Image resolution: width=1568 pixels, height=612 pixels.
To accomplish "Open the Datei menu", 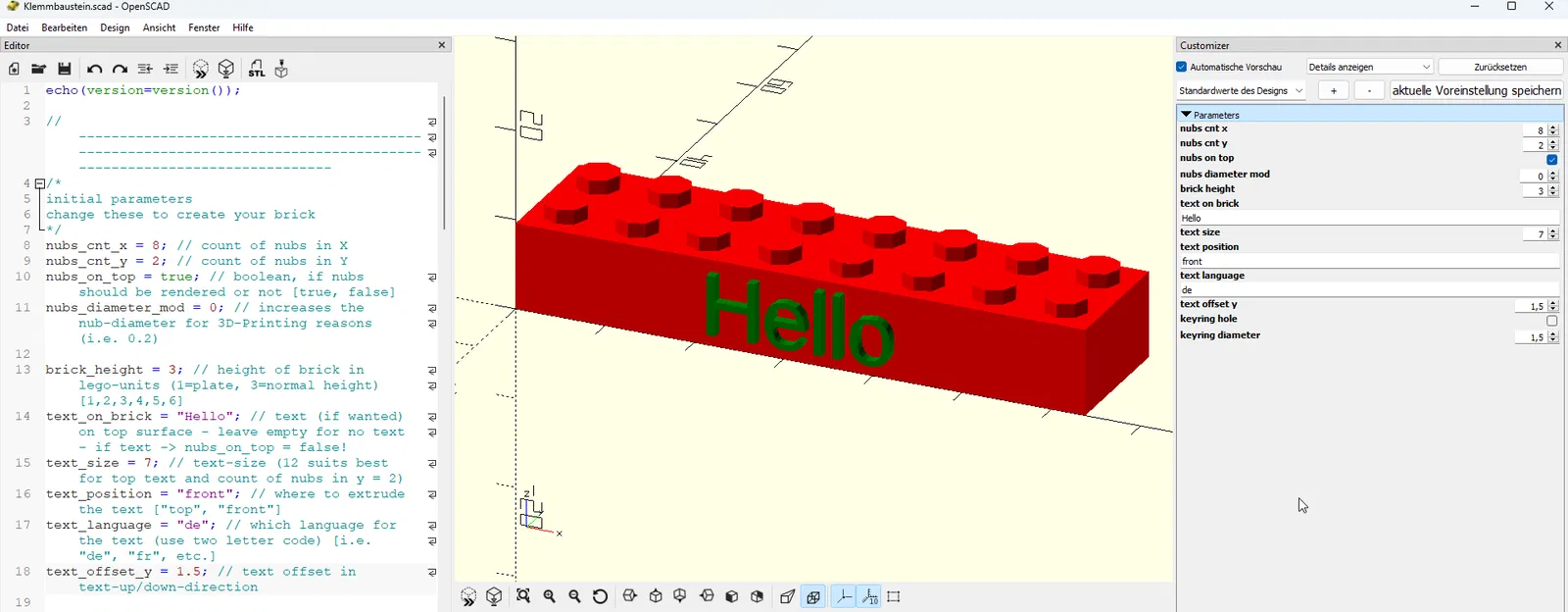I will click(18, 27).
